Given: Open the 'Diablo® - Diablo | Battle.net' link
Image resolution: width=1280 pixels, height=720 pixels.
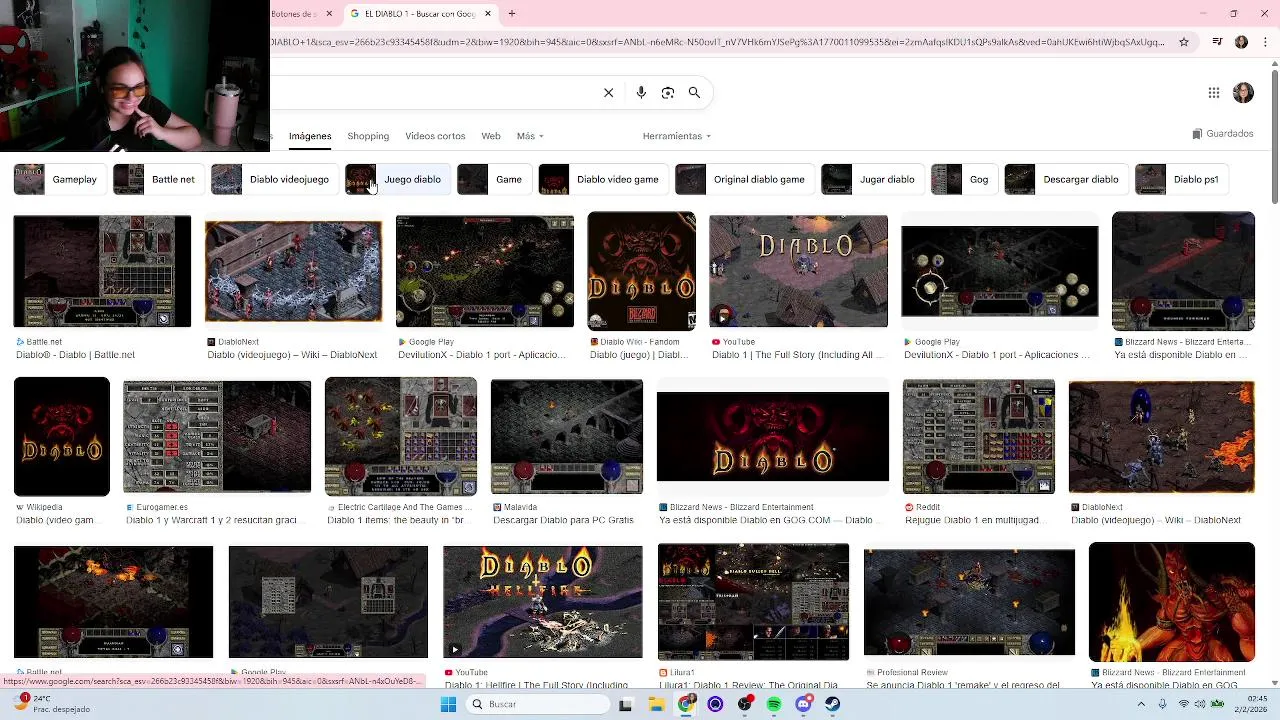Looking at the screenshot, I should point(75,355).
